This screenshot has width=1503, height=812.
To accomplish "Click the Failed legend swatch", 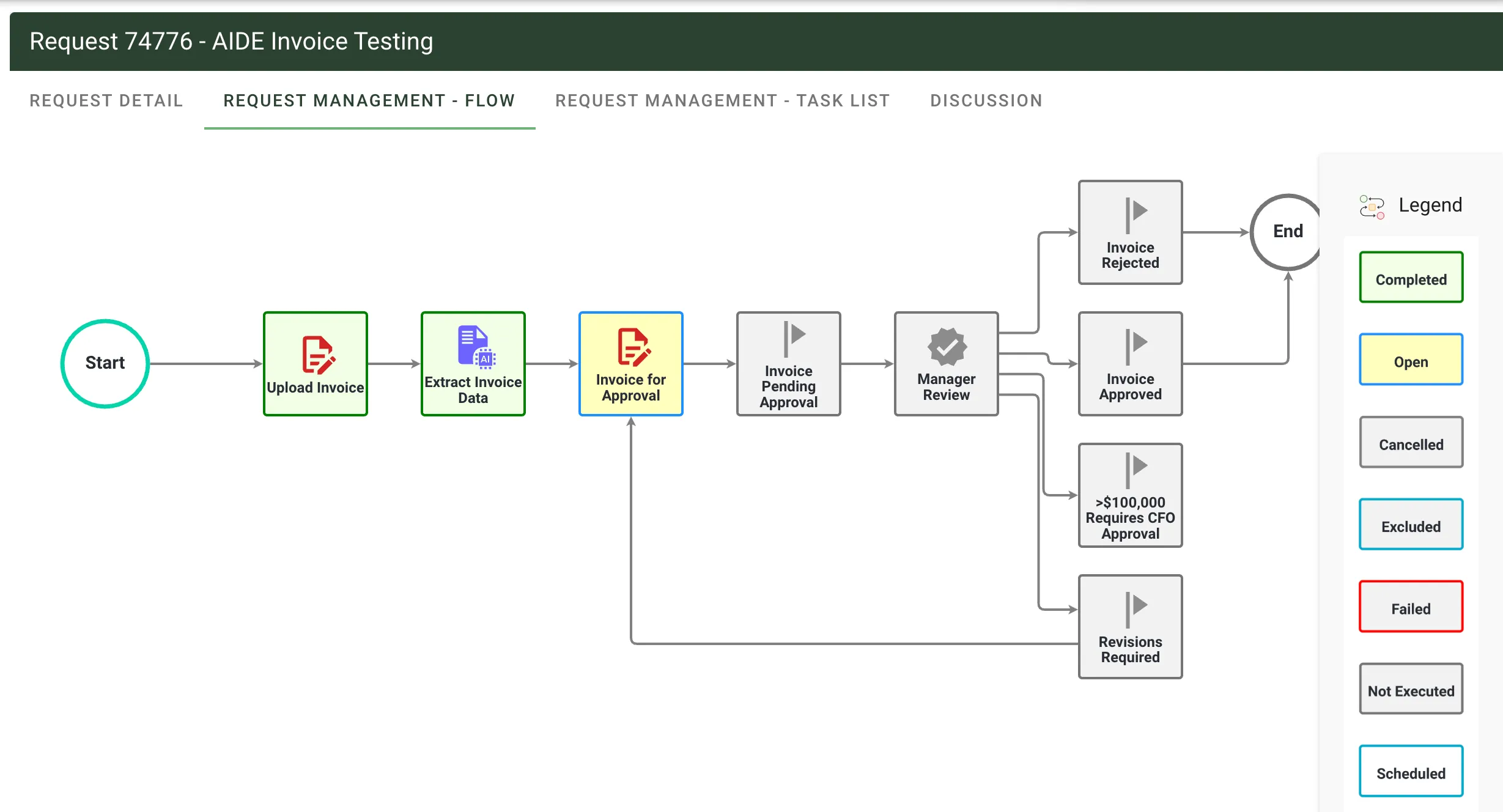I will click(1411, 607).
